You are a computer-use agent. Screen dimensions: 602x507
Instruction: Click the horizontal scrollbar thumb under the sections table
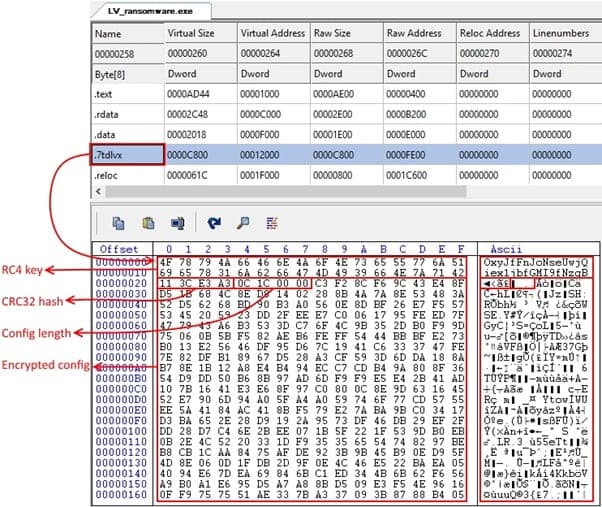[286, 191]
